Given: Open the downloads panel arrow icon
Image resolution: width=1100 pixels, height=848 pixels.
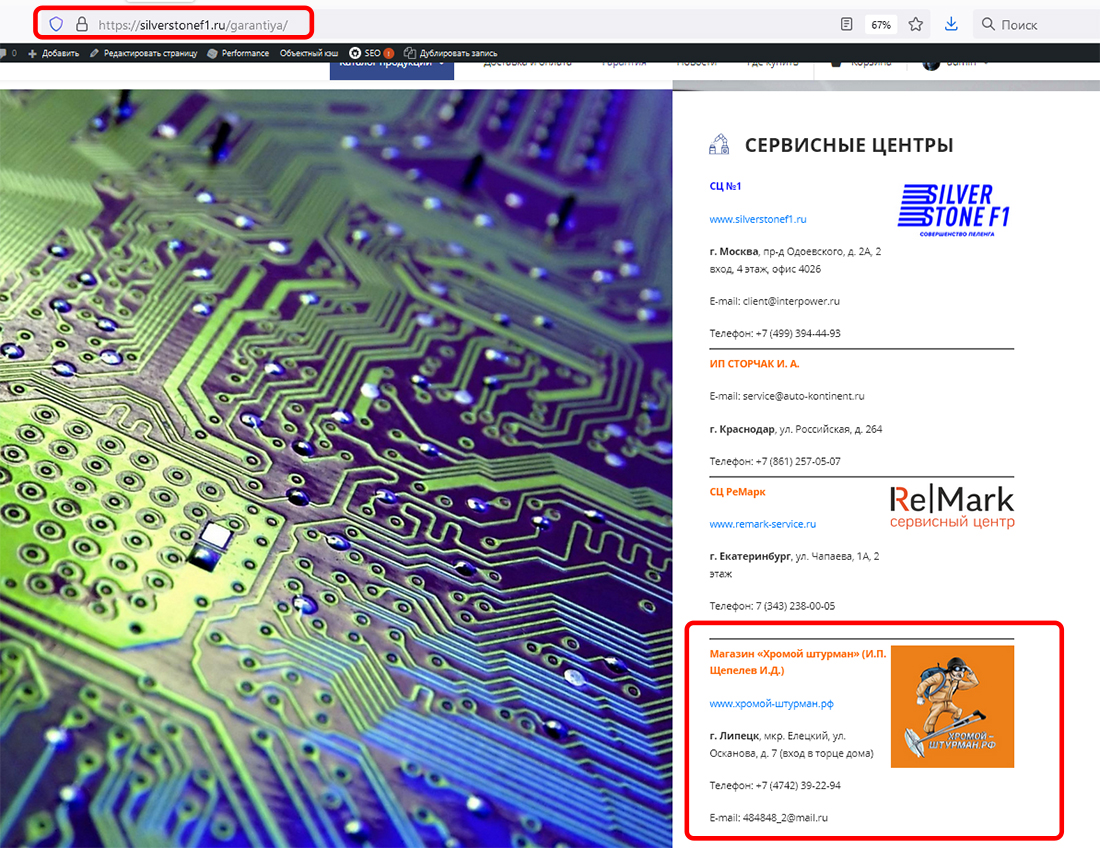Looking at the screenshot, I should click(951, 25).
